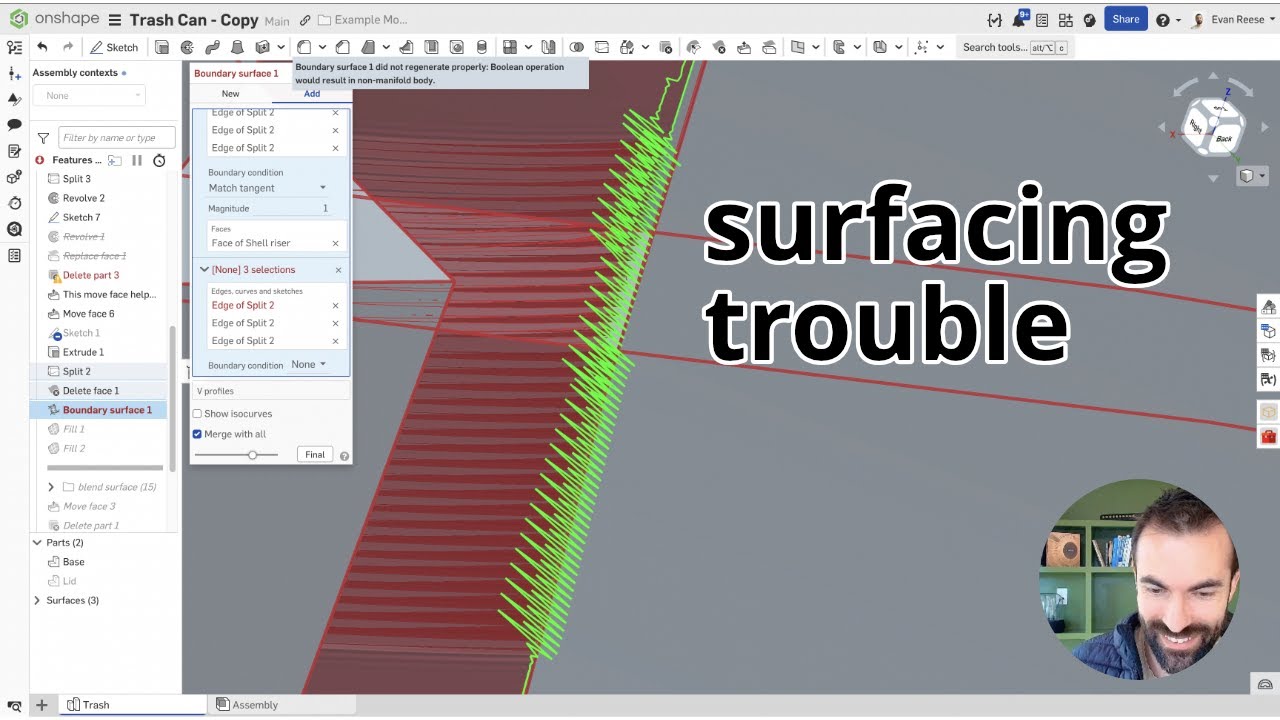Copy the document link icon
The height and width of the screenshot is (720, 1280).
pos(305,20)
